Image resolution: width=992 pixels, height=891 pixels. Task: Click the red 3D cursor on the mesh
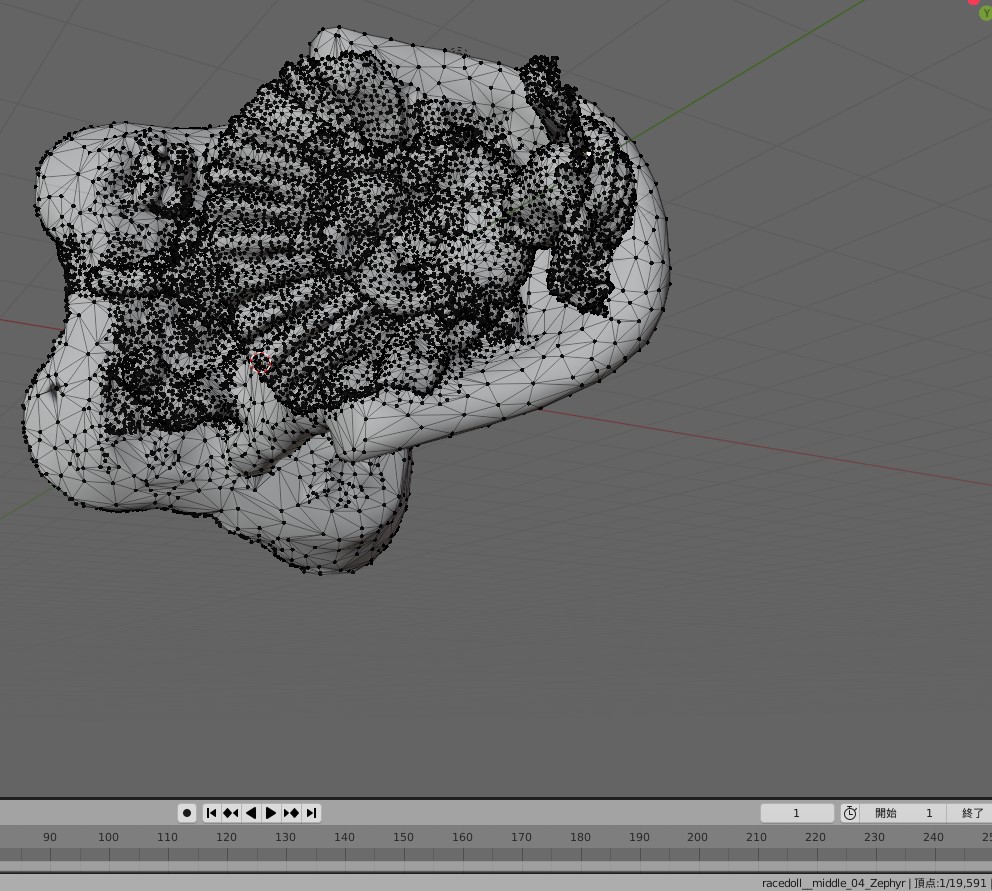coord(261,364)
